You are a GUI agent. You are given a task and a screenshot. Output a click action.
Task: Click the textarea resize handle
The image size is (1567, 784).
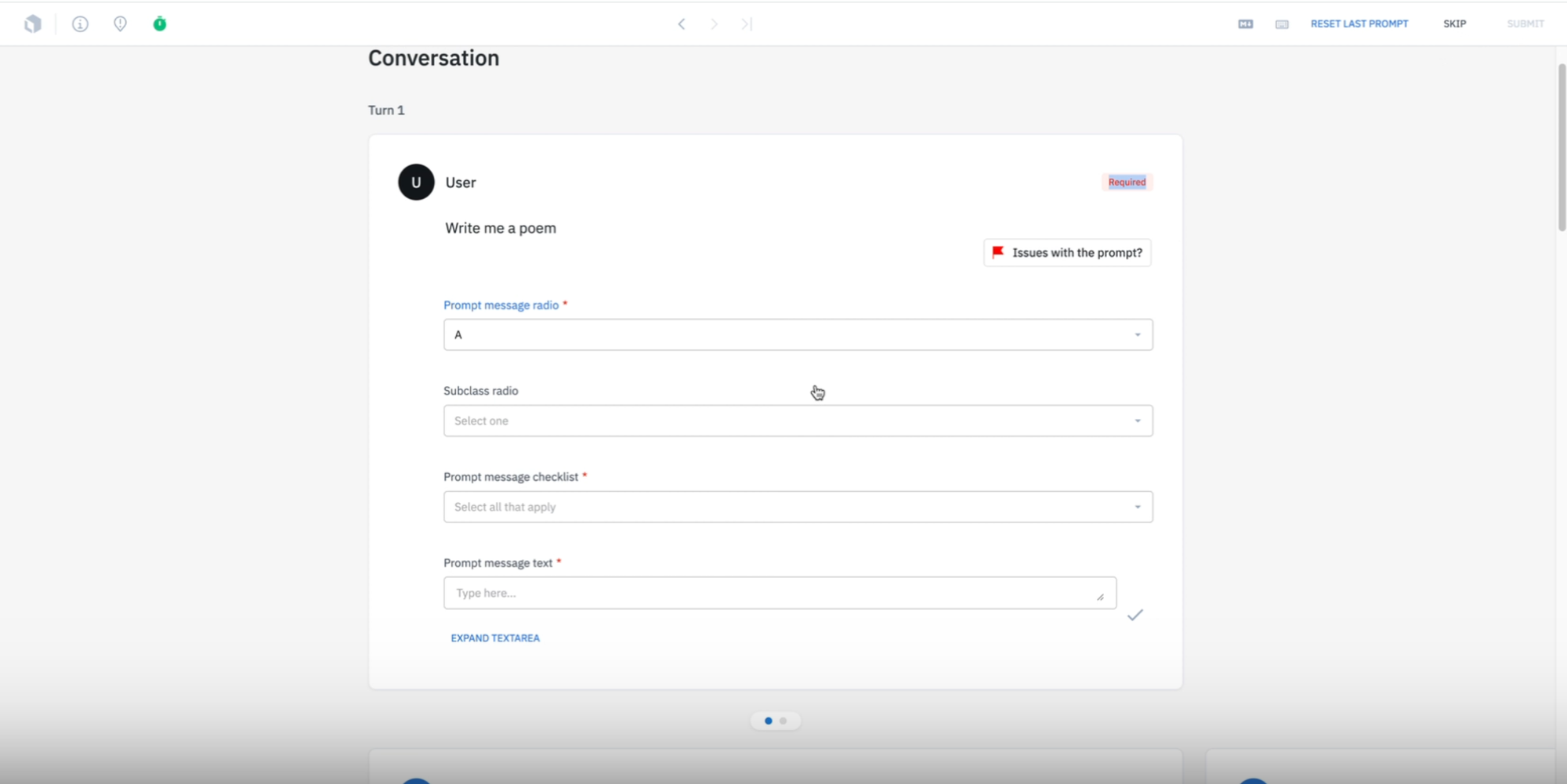(1100, 597)
